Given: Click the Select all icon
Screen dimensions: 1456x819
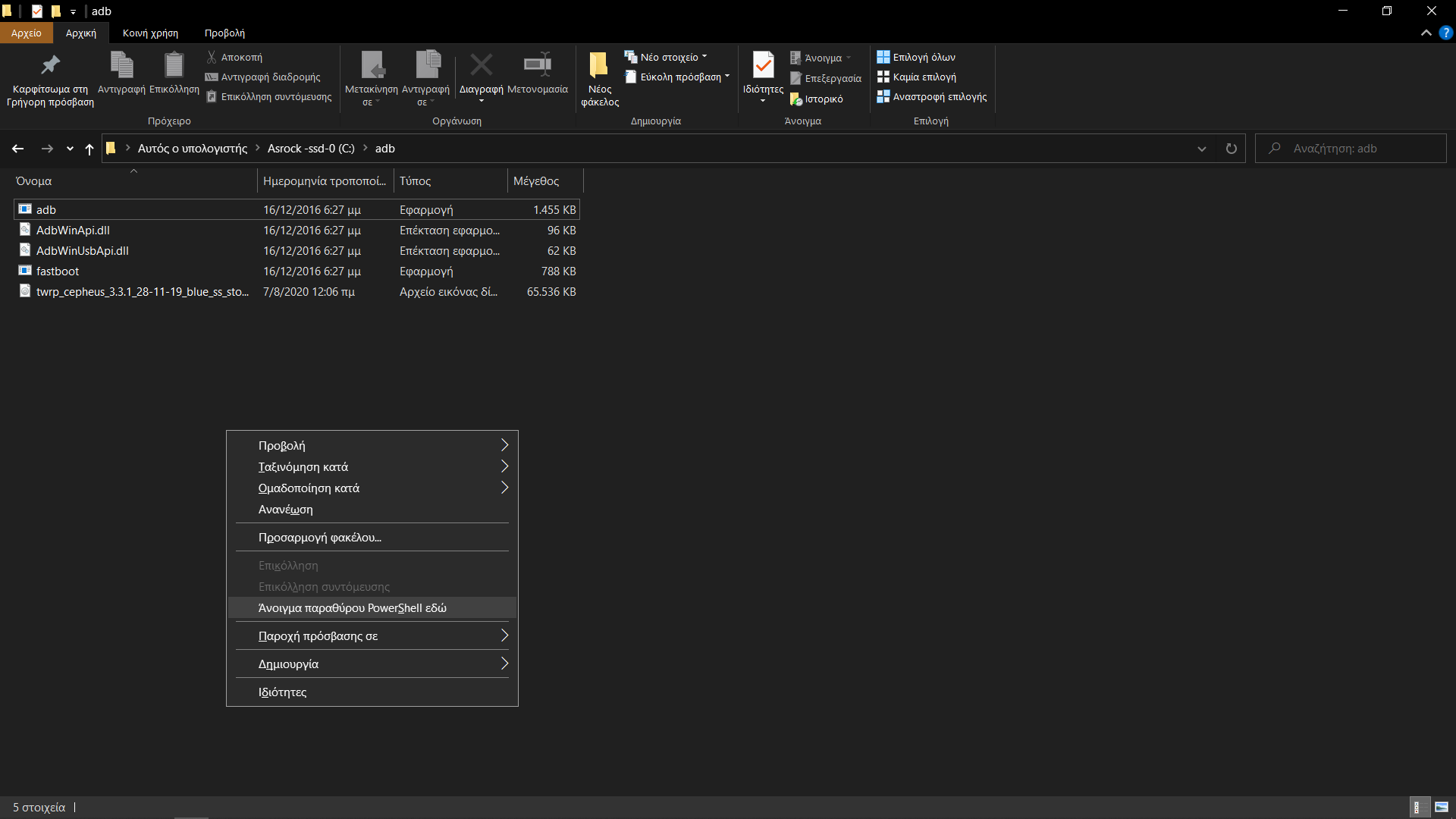Looking at the screenshot, I should click(883, 57).
